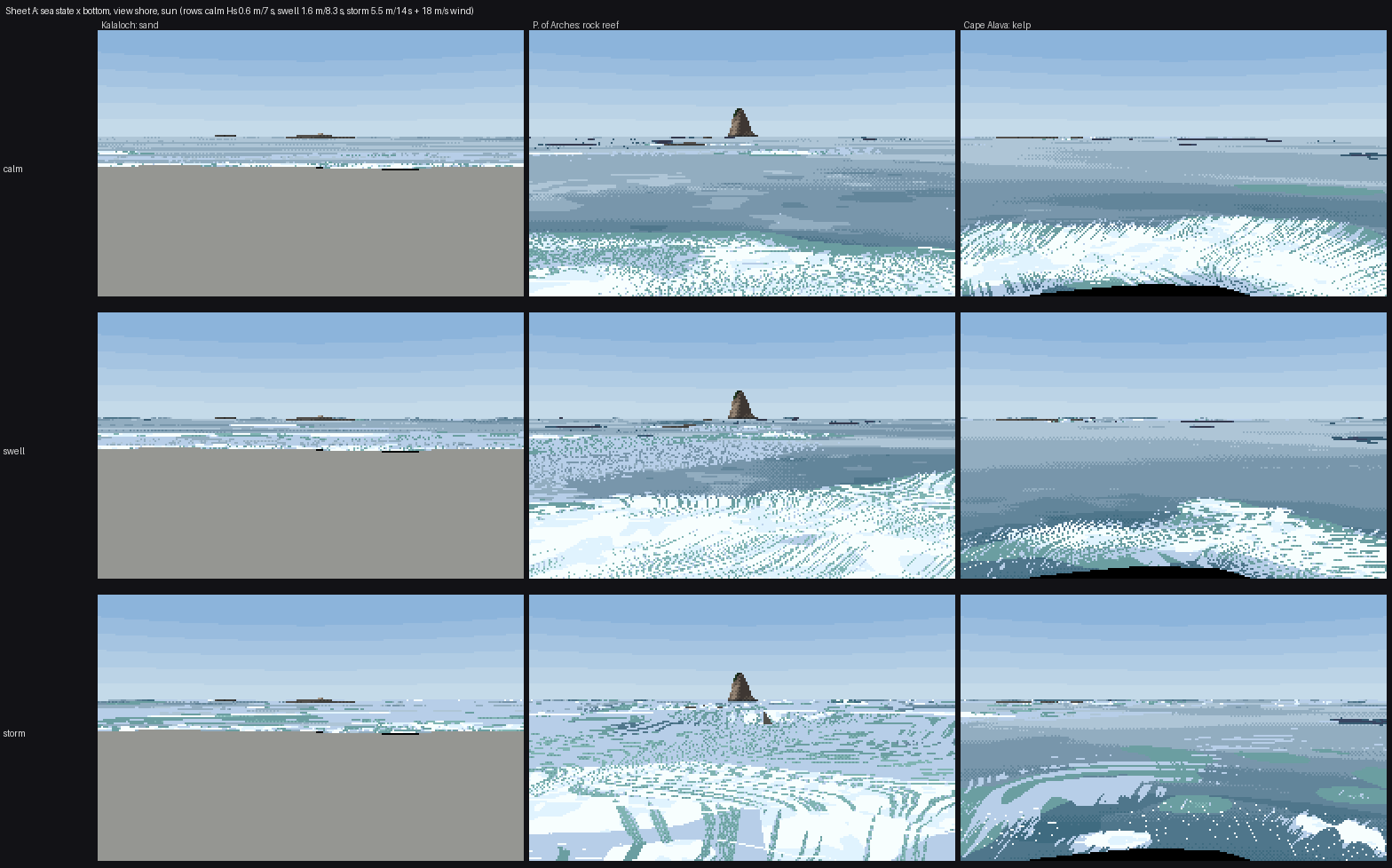
Task: Open the calm Cape Alava kelp thumbnail
Action: click(x=1174, y=163)
